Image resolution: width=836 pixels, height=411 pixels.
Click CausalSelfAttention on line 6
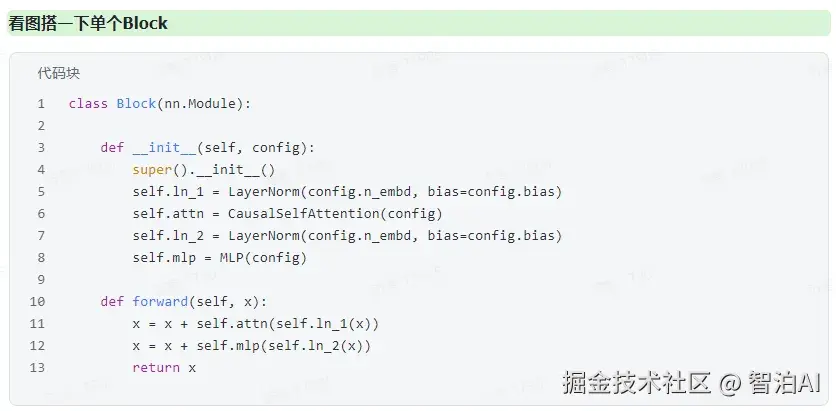pyautogui.click(x=303, y=214)
